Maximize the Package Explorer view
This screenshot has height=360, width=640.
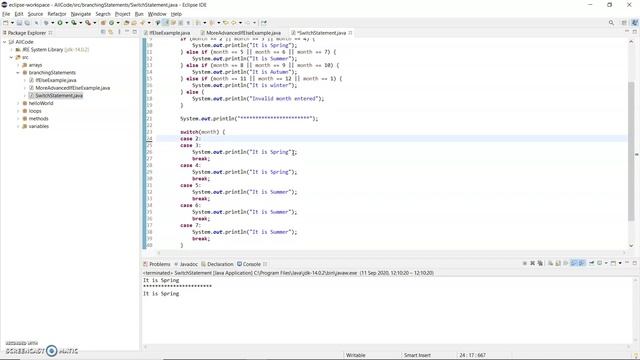135,32
